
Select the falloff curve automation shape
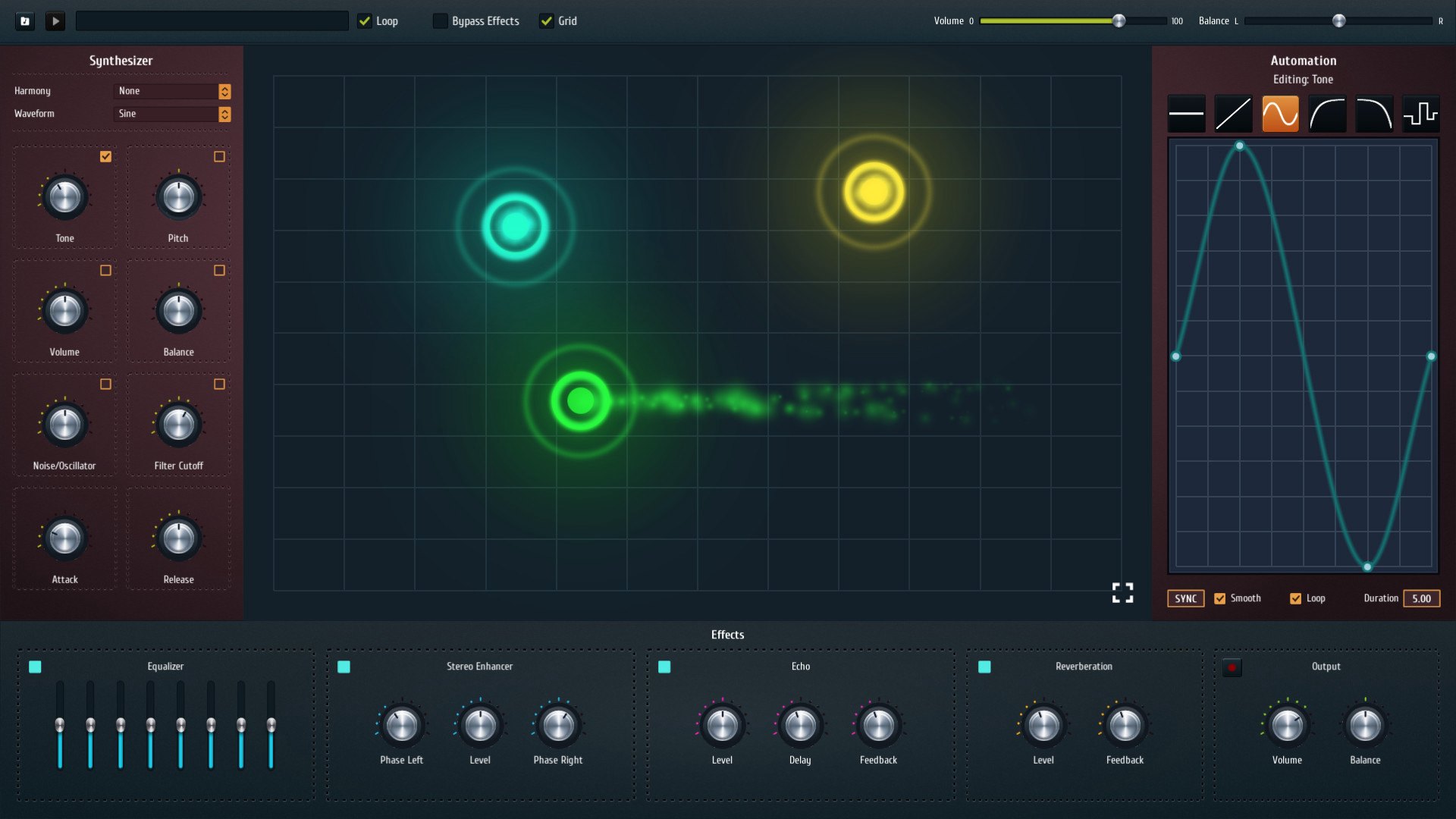coord(1375,114)
